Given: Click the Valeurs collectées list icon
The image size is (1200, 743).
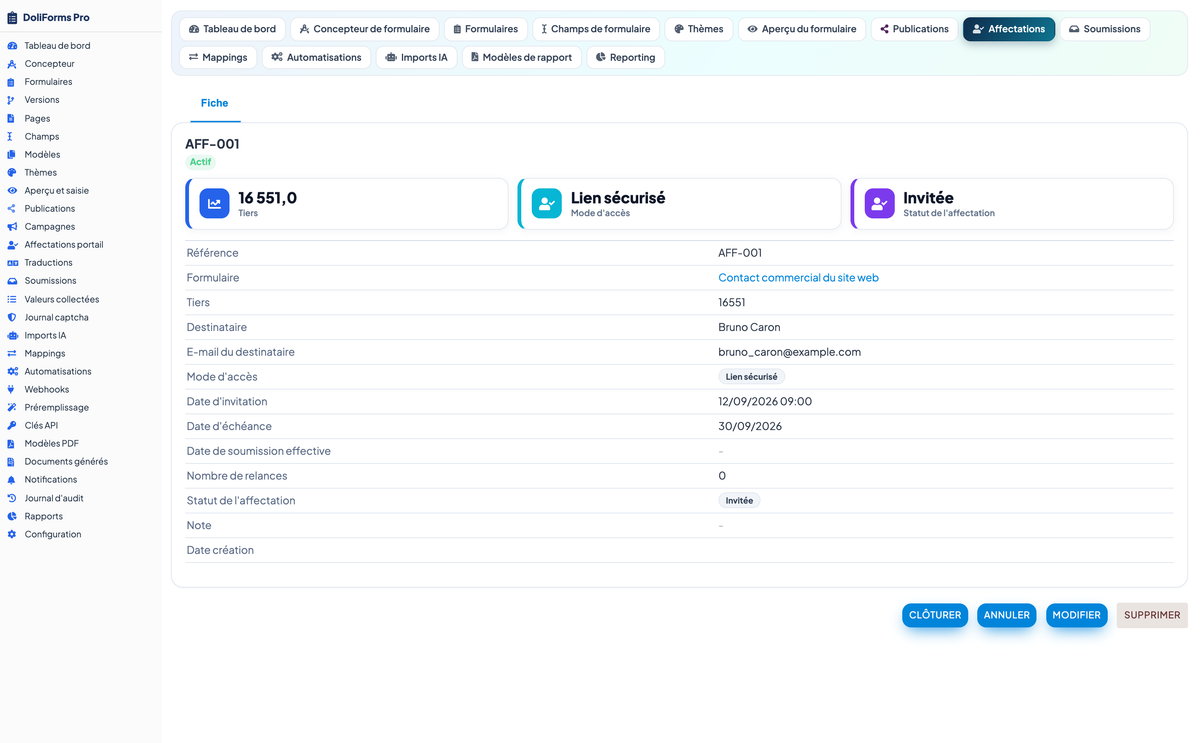Looking at the screenshot, I should click(12, 299).
